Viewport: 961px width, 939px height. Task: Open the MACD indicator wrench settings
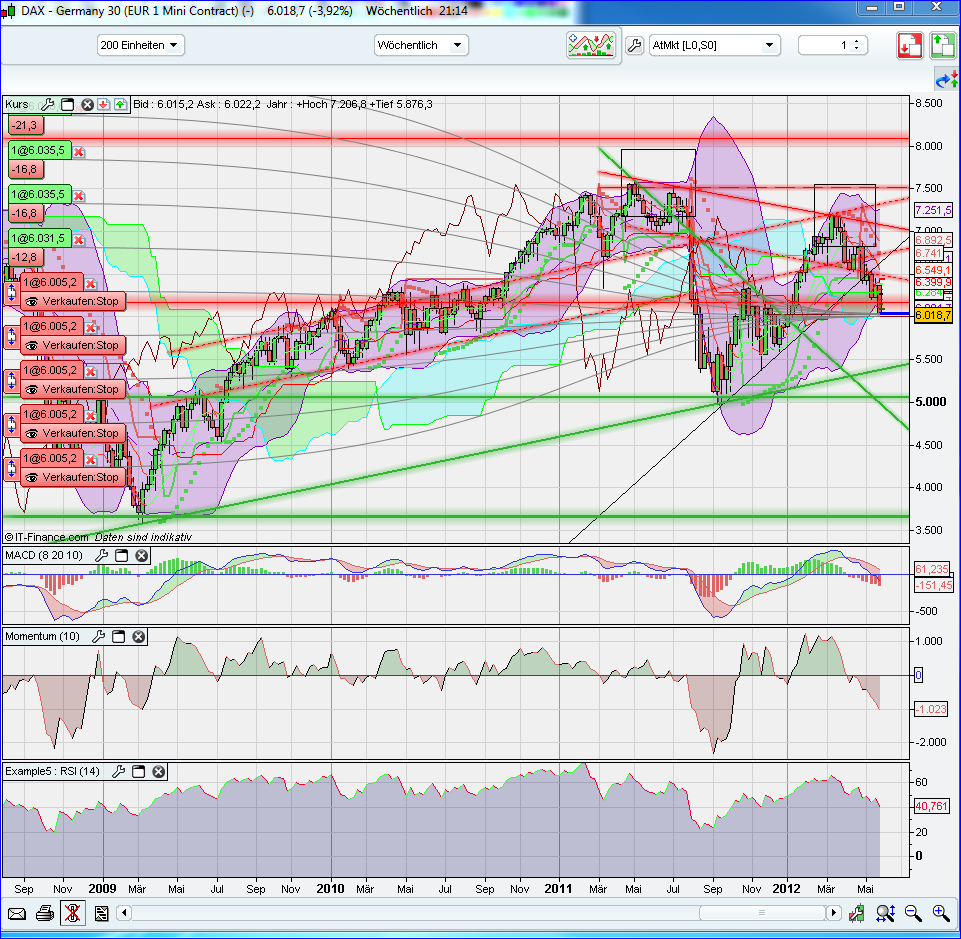101,555
